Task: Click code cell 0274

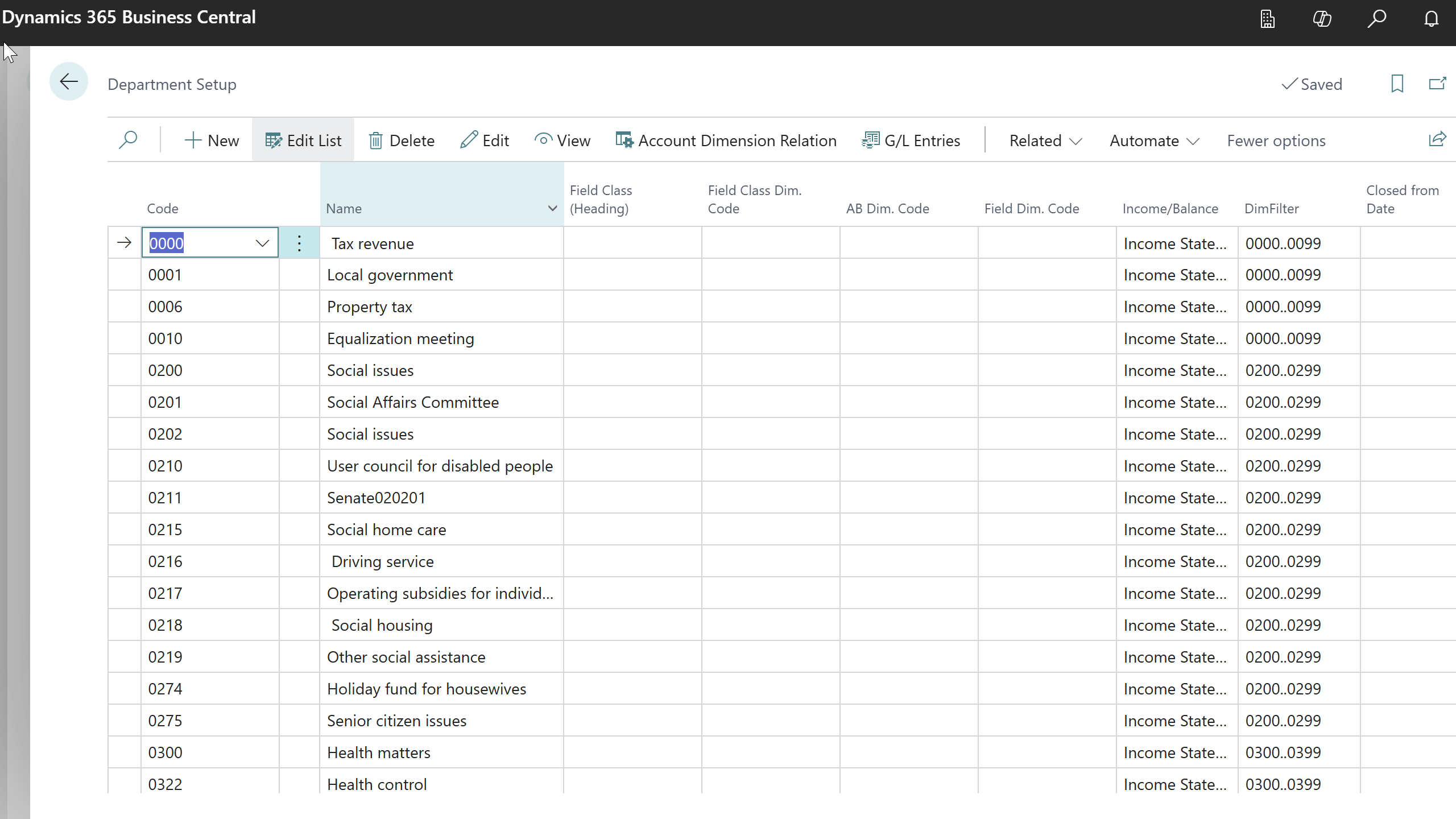Action: pos(210,689)
